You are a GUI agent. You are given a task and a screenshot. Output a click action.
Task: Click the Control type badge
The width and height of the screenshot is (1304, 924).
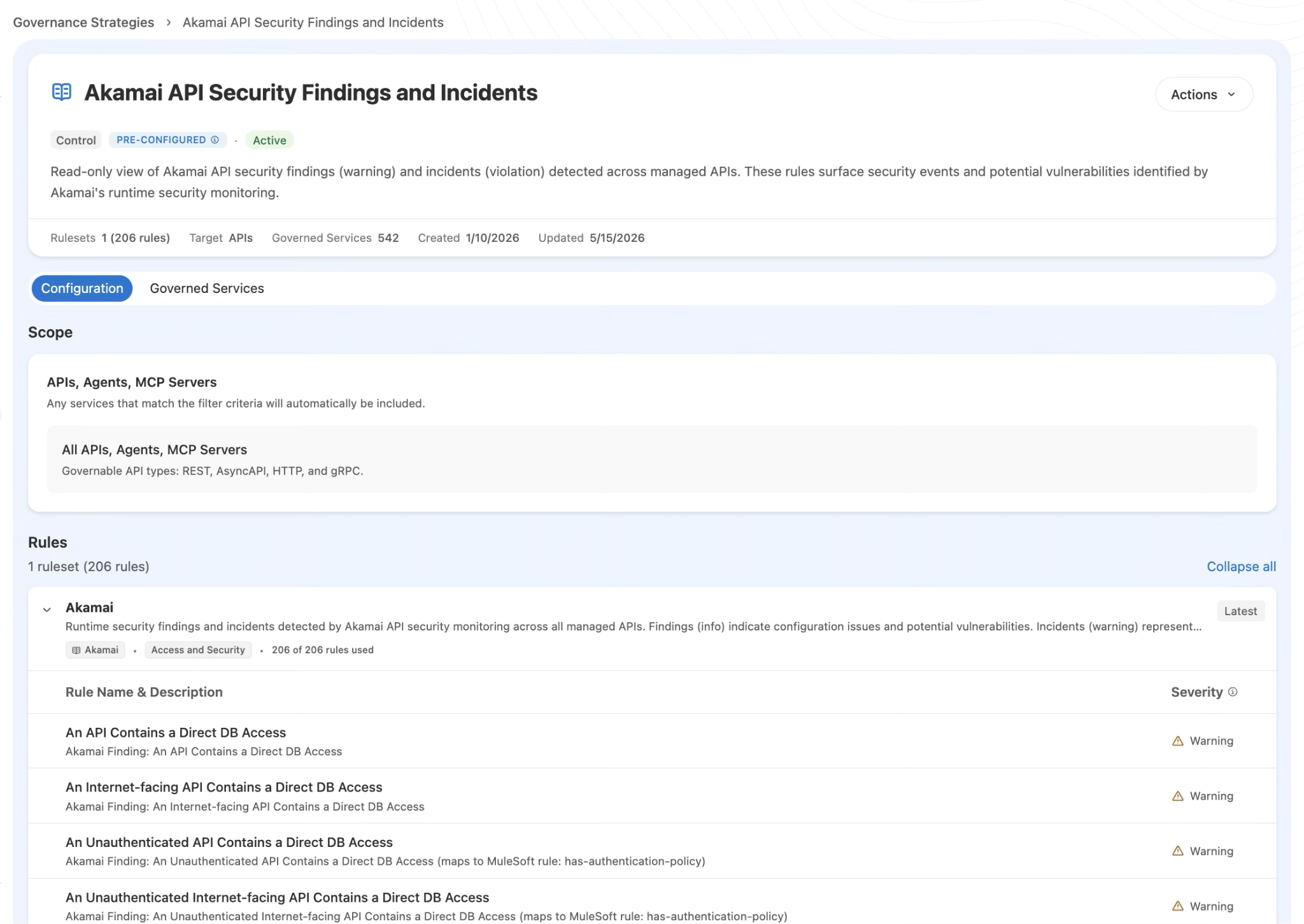click(76, 140)
